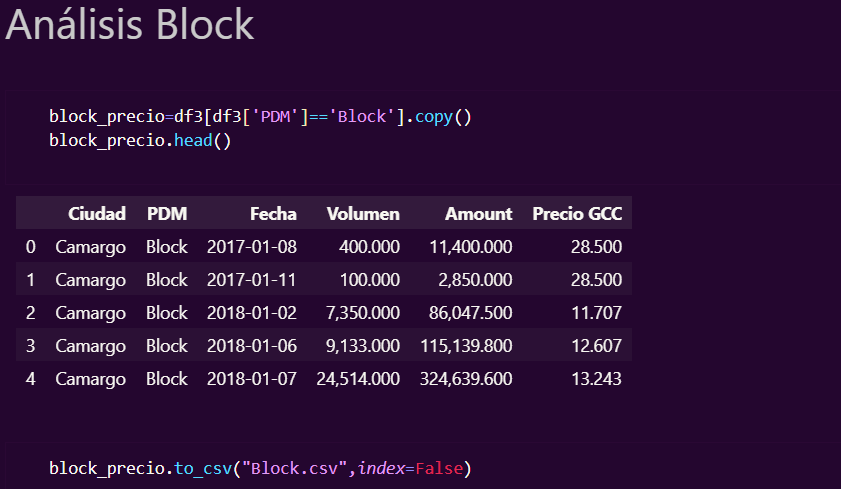Click the Precio GCC value 11.707
The image size is (841, 489).
pyautogui.click(x=599, y=313)
